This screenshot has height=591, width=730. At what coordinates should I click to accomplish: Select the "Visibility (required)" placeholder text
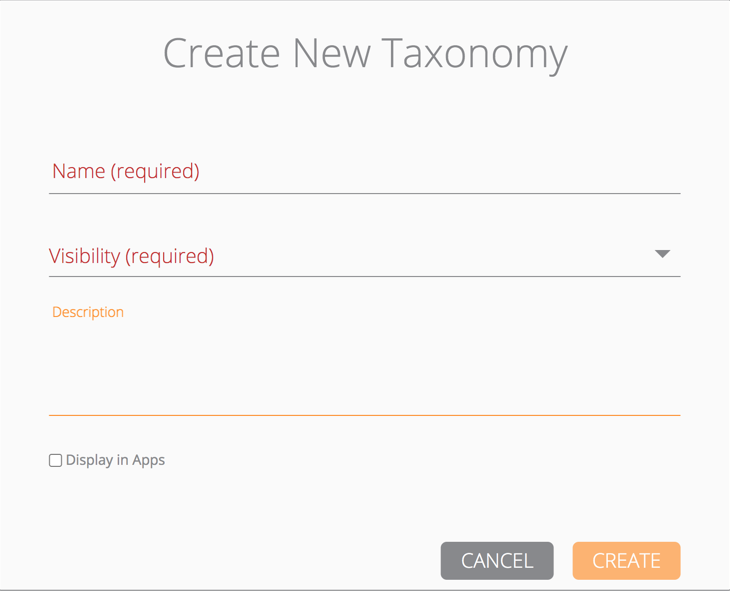click(x=131, y=256)
